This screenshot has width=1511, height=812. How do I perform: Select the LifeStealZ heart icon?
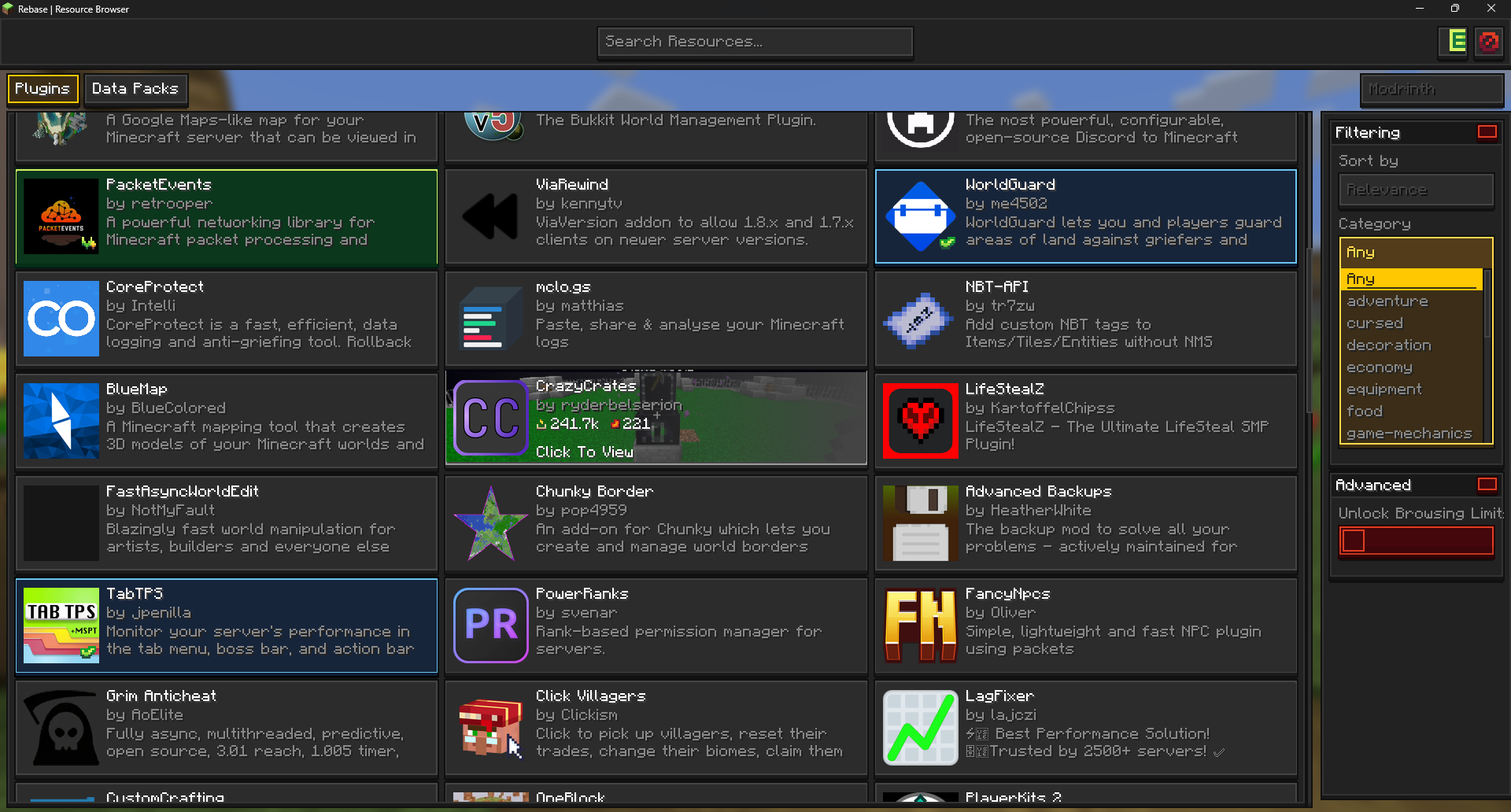[921, 421]
